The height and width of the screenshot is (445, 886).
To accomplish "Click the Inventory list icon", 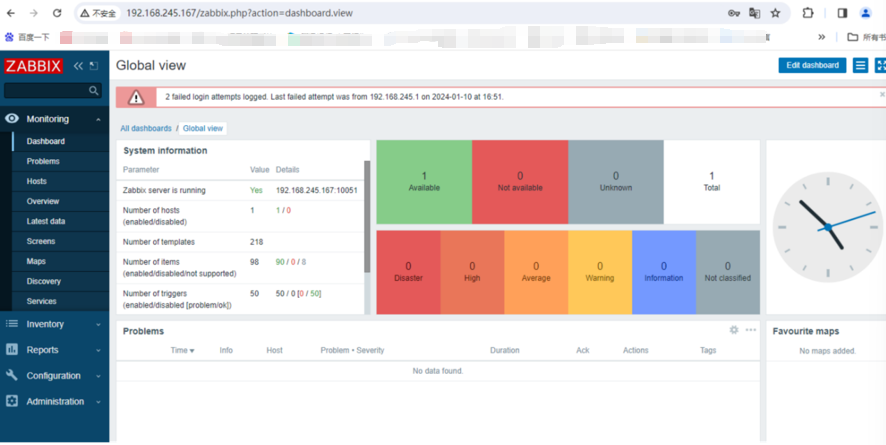I will [x=12, y=324].
